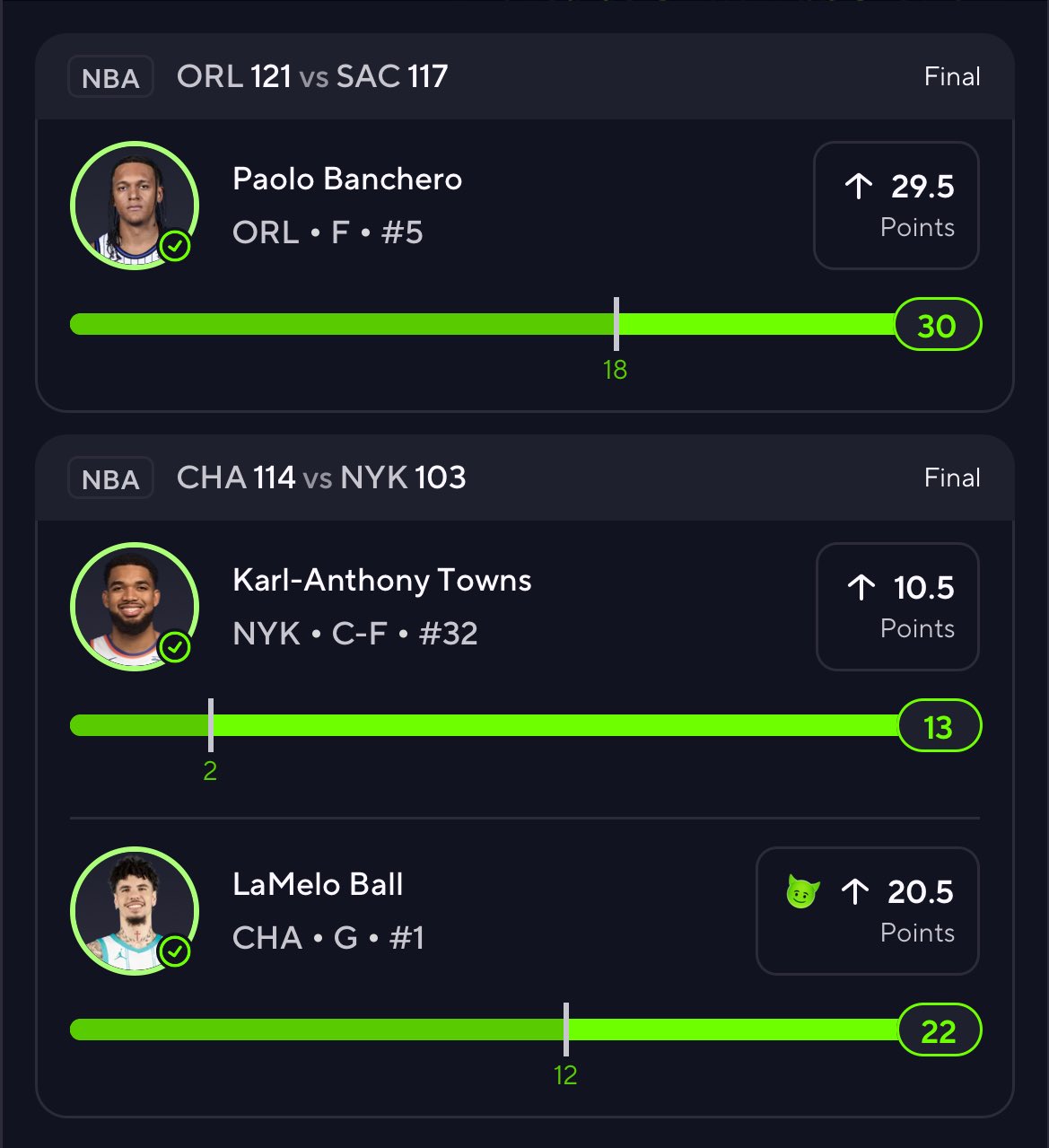This screenshot has height=1148, width=1049.
Task: Click Karl-Anthony Towns' player avatar
Action: tap(134, 607)
